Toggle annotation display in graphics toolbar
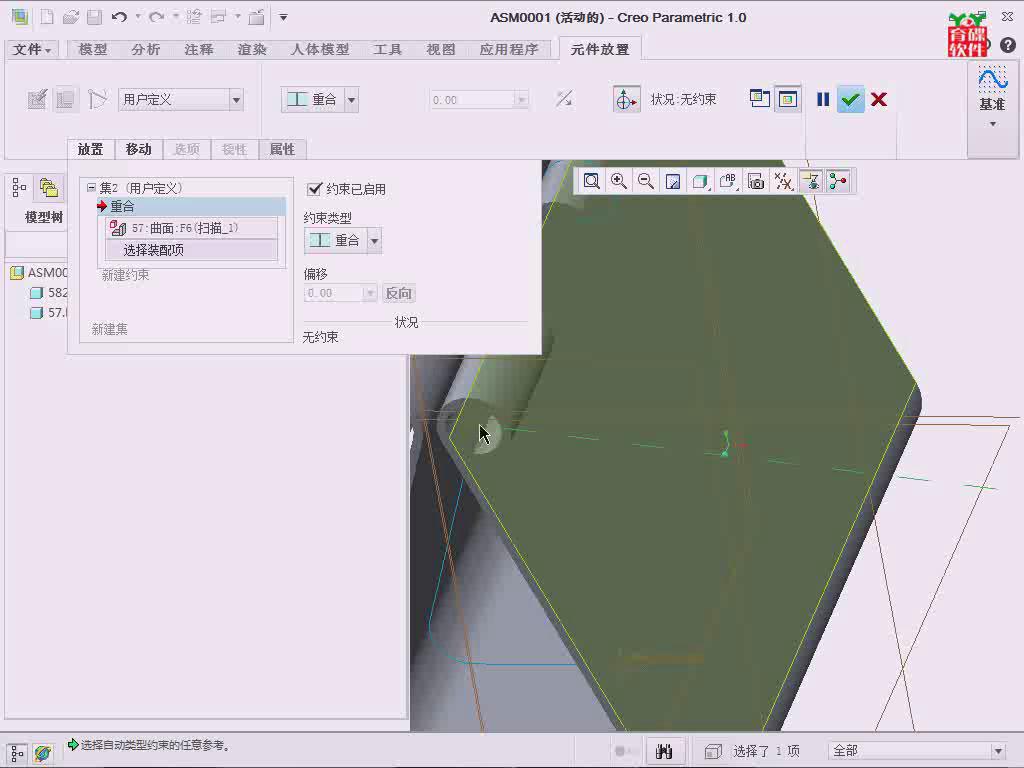 [x=811, y=181]
